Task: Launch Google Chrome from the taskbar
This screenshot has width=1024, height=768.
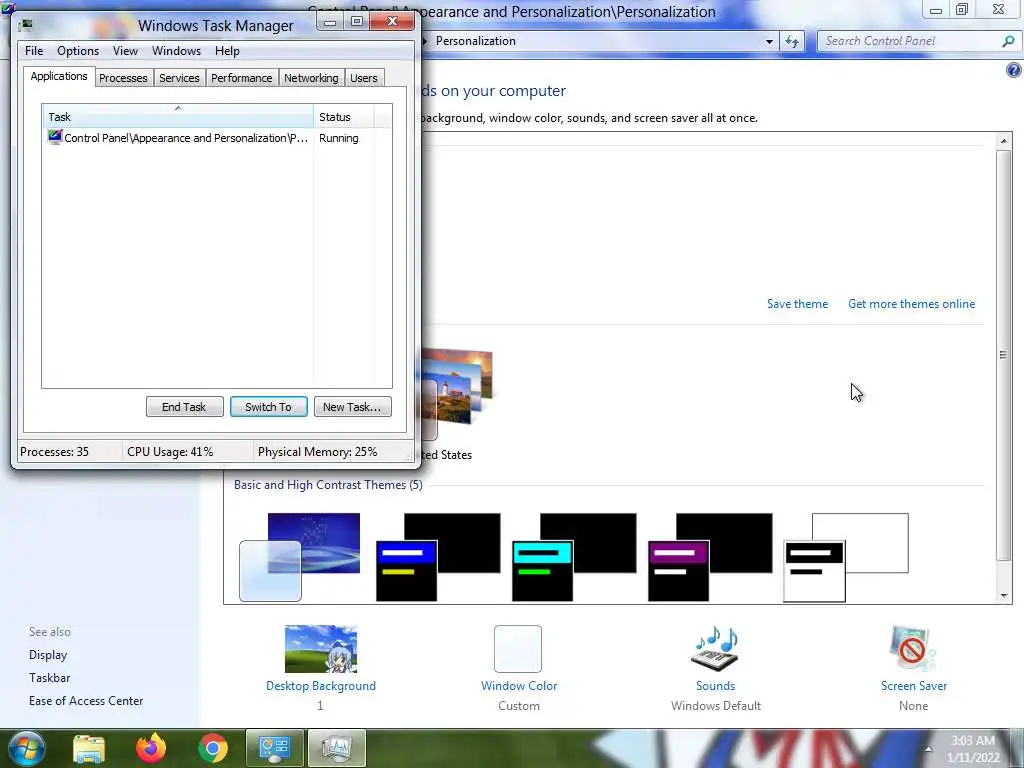Action: [213, 748]
